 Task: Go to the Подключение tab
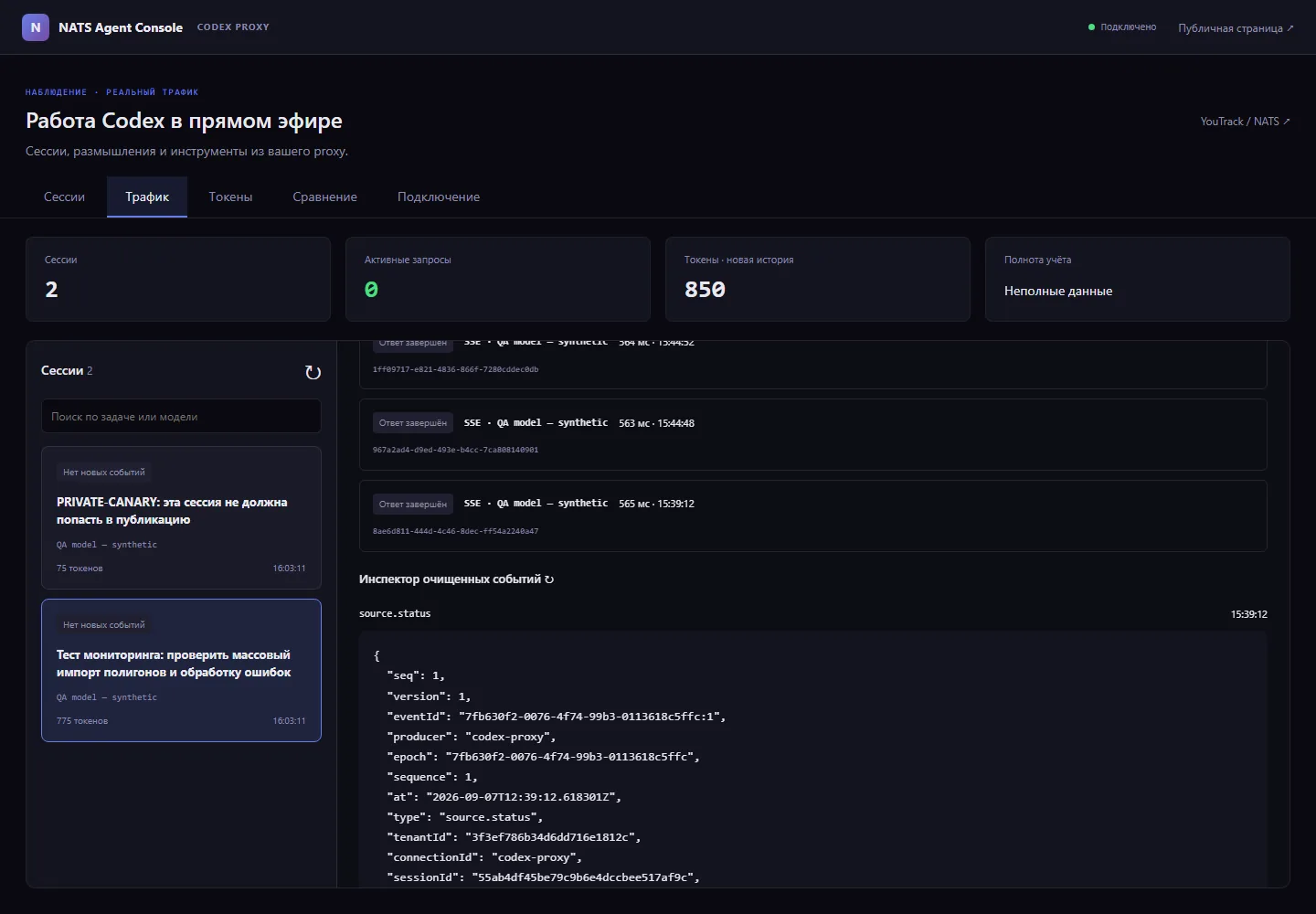439,197
